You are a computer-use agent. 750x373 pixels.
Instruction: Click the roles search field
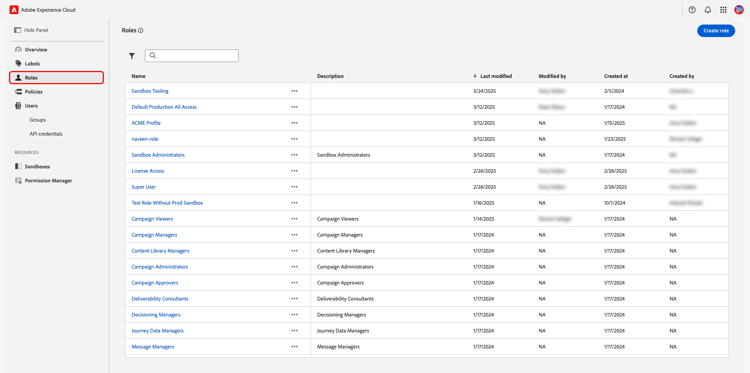click(x=192, y=55)
